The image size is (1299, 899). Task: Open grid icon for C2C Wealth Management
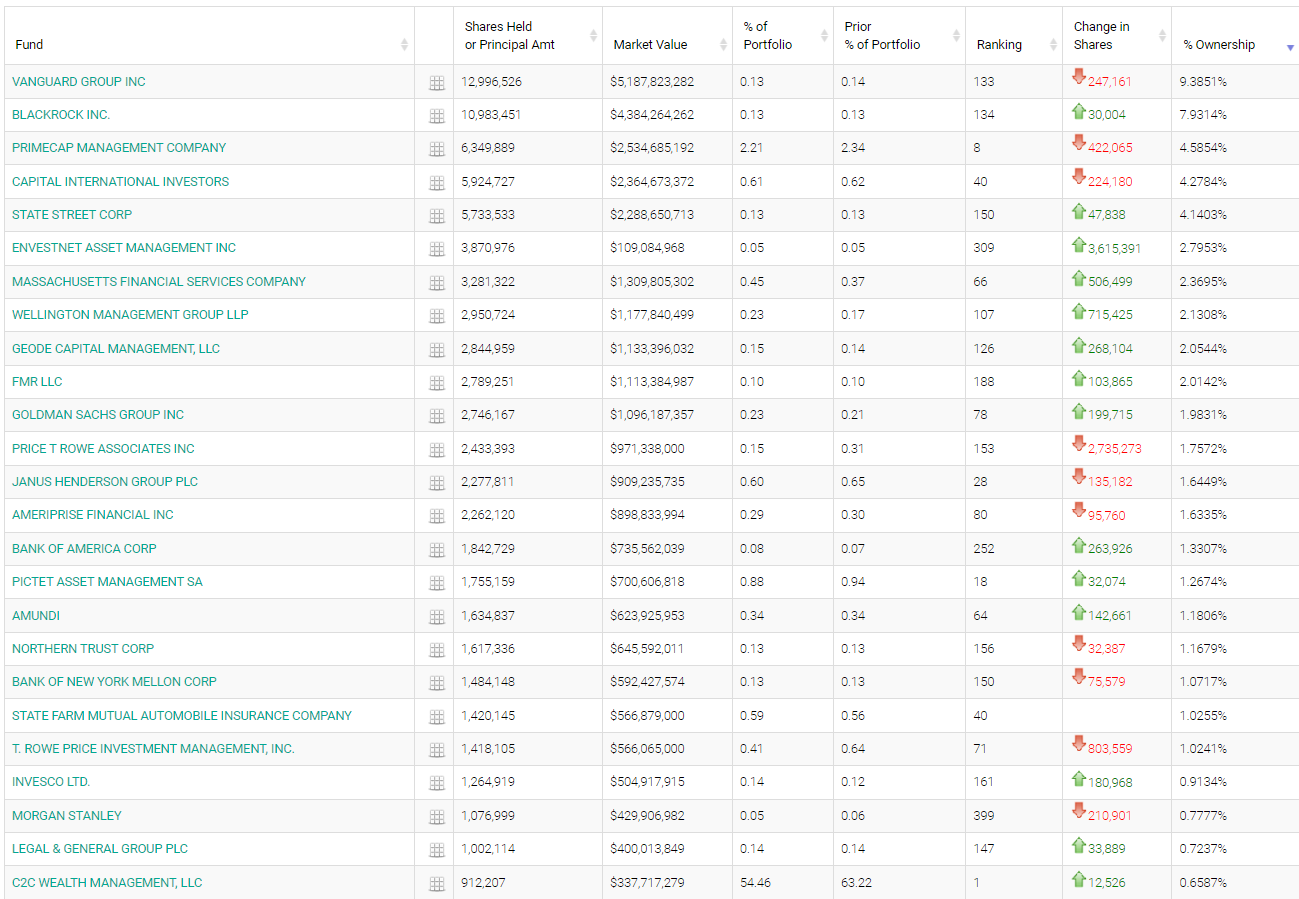tap(436, 884)
